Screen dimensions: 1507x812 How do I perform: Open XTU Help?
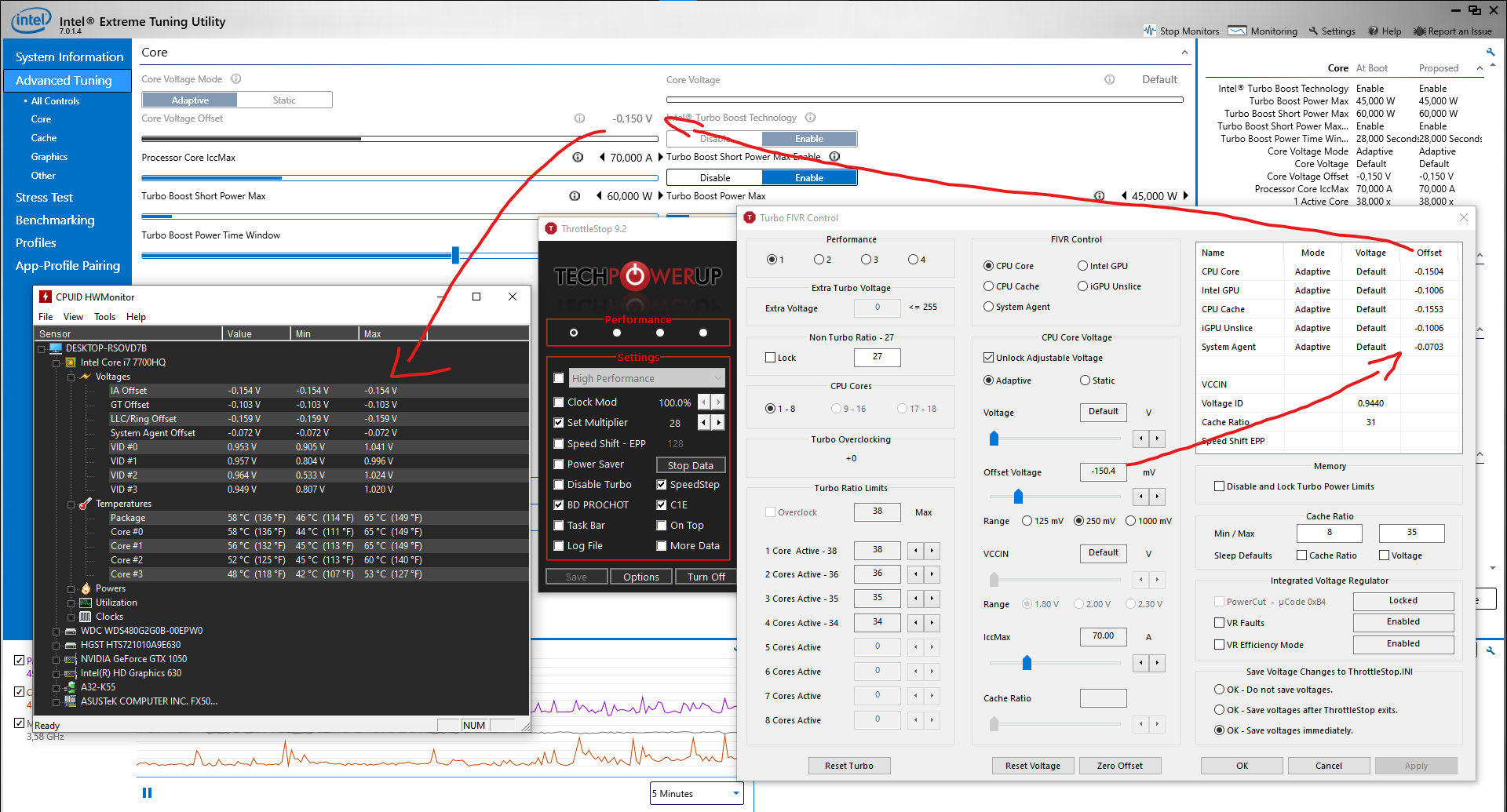(x=1385, y=31)
